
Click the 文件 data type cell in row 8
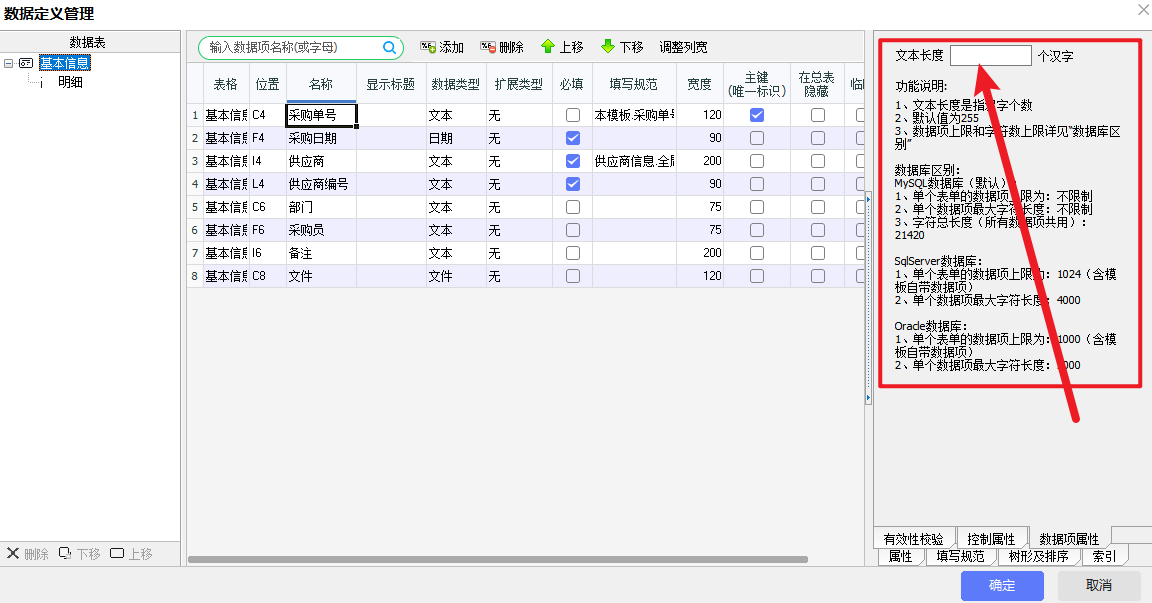pyautogui.click(x=456, y=276)
